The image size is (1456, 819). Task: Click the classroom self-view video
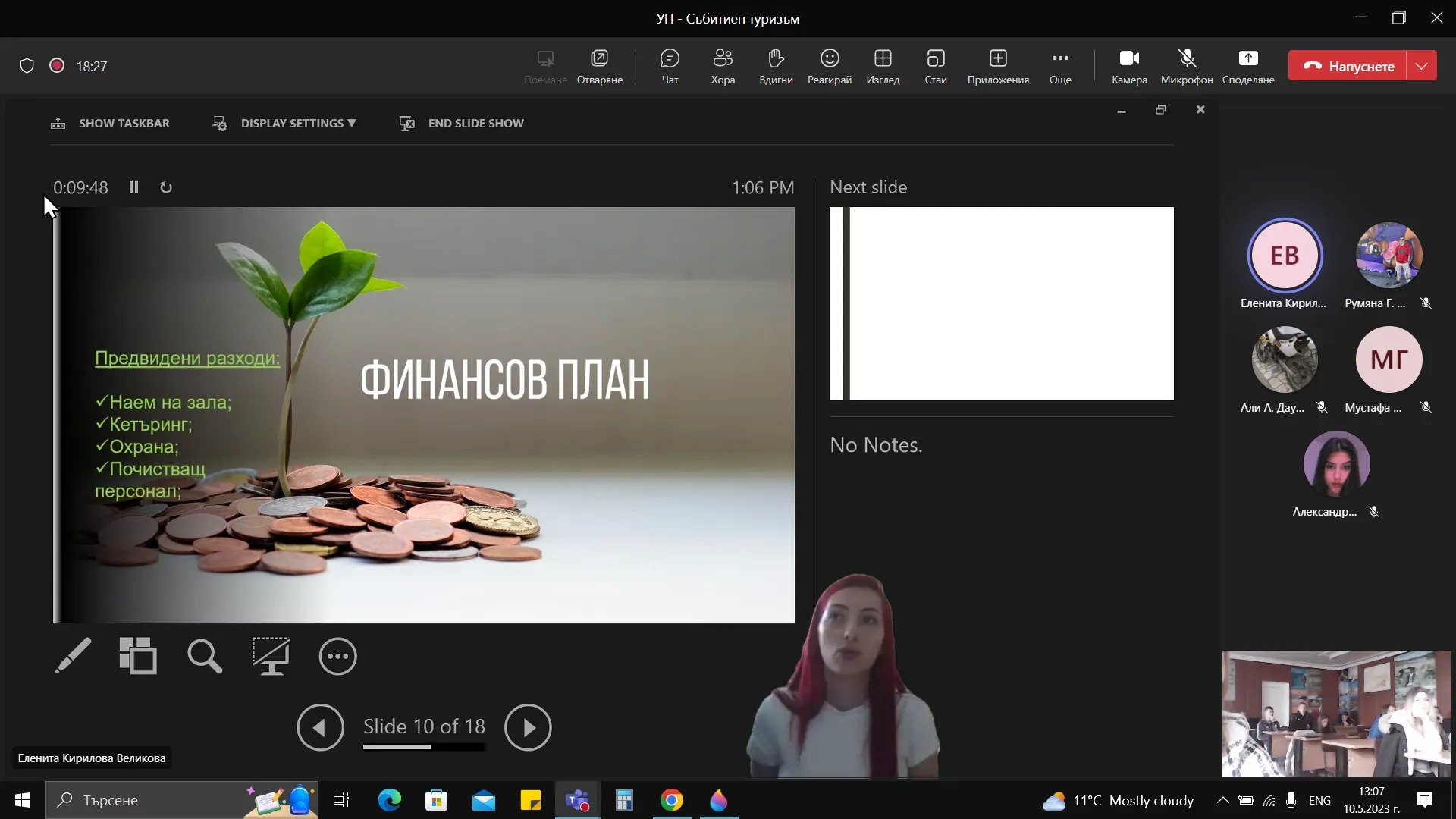point(1336,713)
